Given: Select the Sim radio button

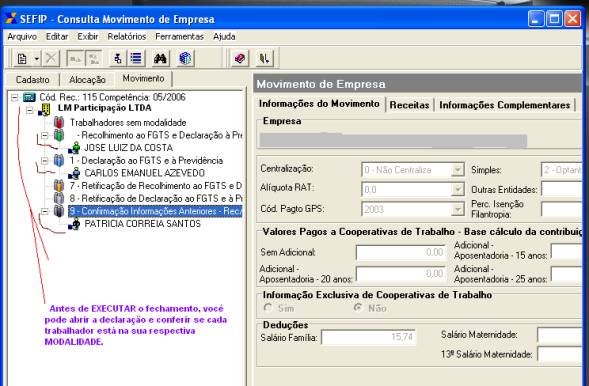Looking at the screenshot, I should click(268, 308).
